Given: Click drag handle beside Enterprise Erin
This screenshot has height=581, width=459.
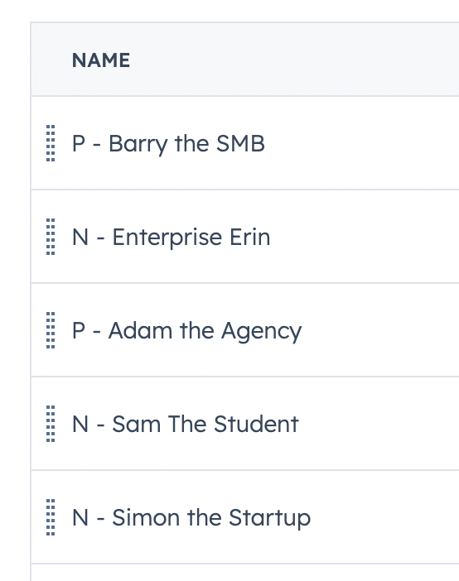Looking at the screenshot, I should pyautogui.click(x=51, y=237).
